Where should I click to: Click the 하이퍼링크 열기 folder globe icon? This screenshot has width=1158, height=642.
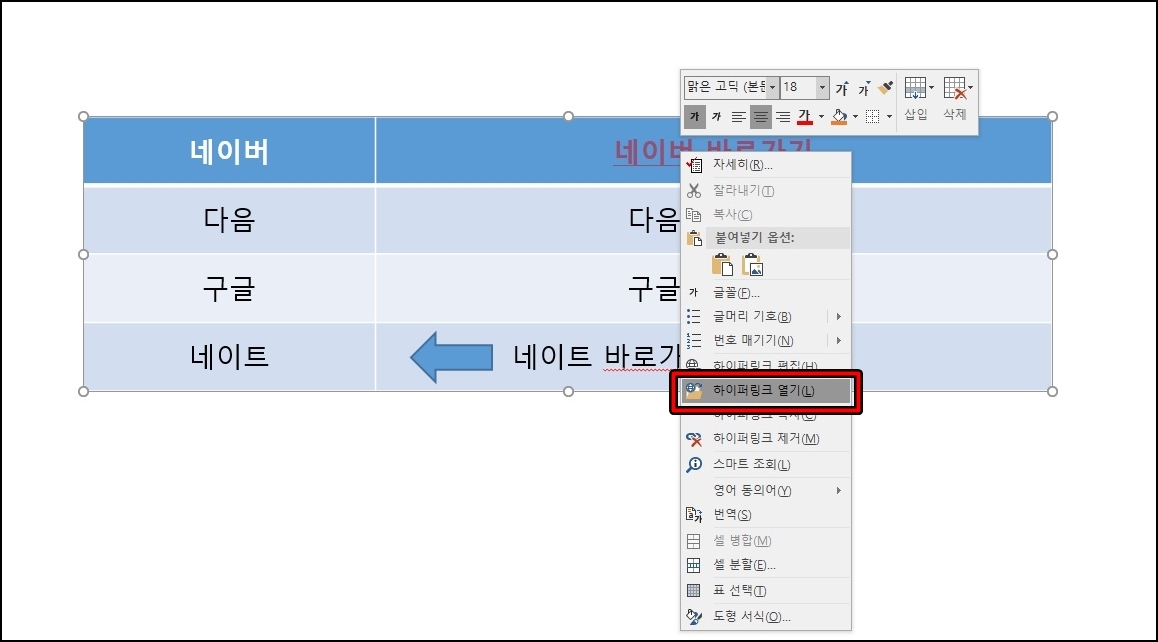tap(693, 390)
